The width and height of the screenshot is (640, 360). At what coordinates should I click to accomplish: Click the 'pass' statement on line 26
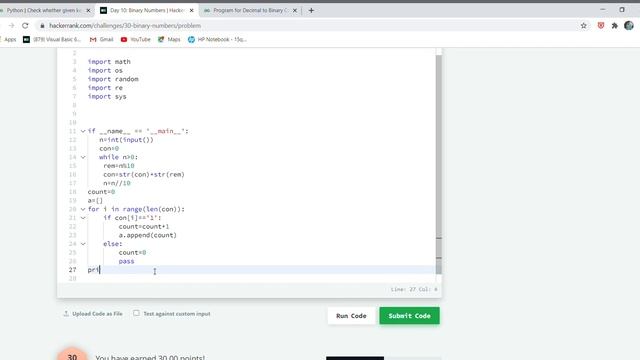pyautogui.click(x=127, y=261)
